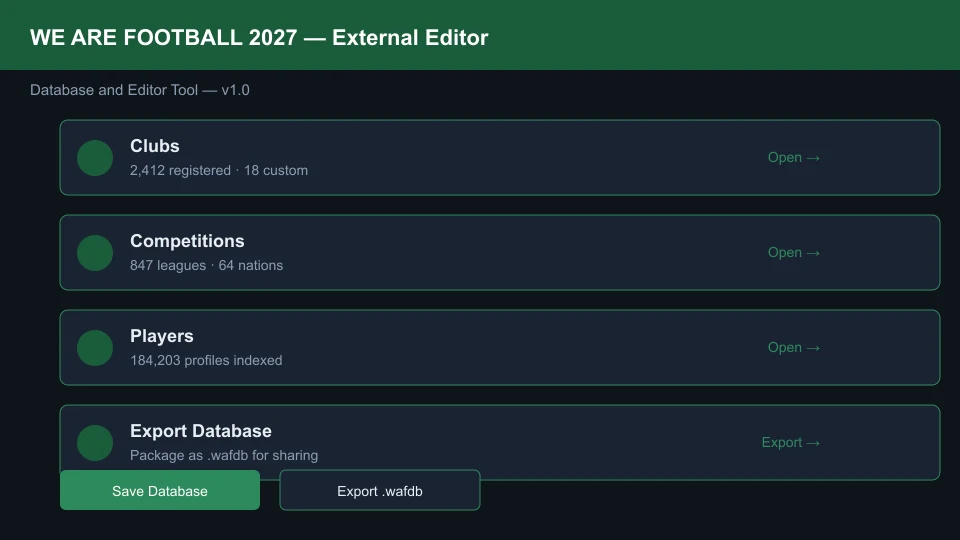
Task: Click '847 leagues · 64 nations' text
Action: tap(206, 265)
